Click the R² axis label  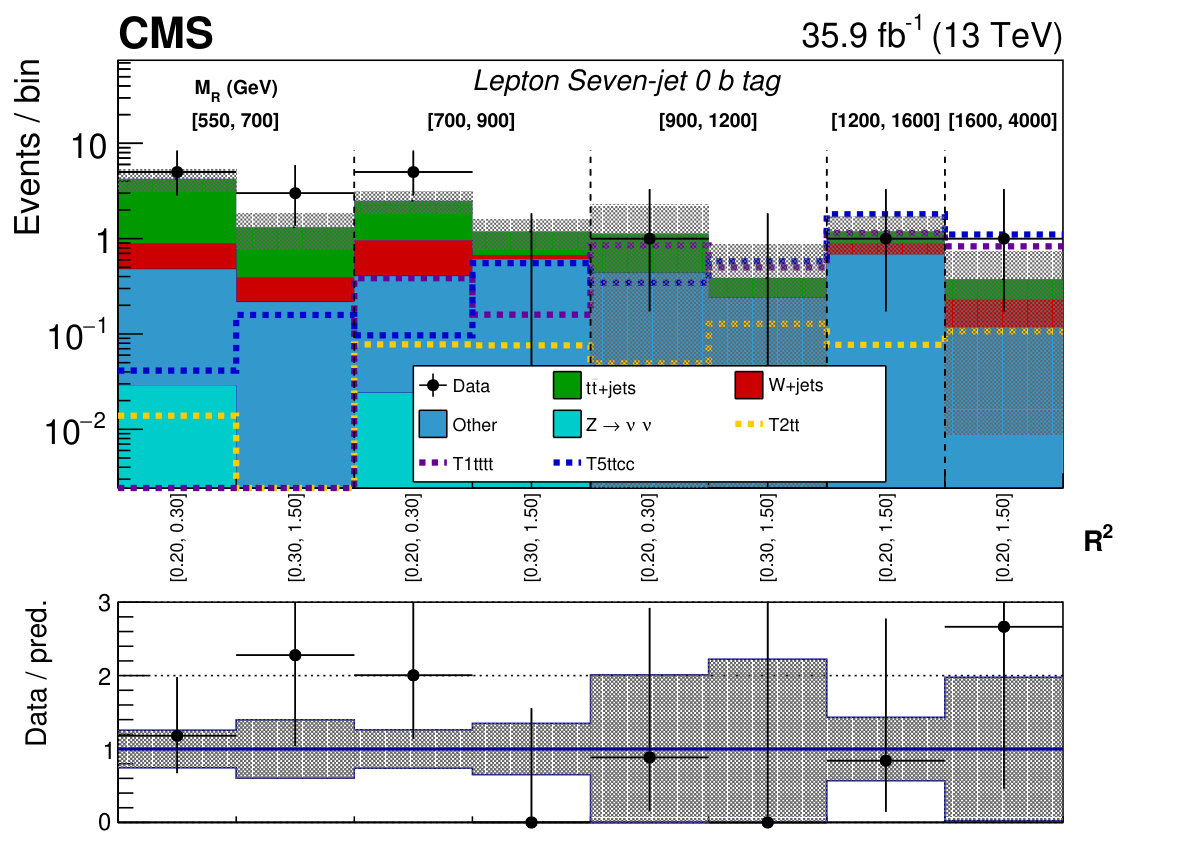(x=1098, y=540)
